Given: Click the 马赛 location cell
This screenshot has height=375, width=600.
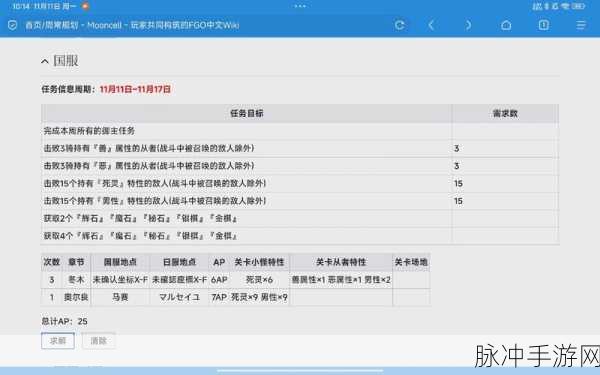Looking at the screenshot, I should point(120,297).
